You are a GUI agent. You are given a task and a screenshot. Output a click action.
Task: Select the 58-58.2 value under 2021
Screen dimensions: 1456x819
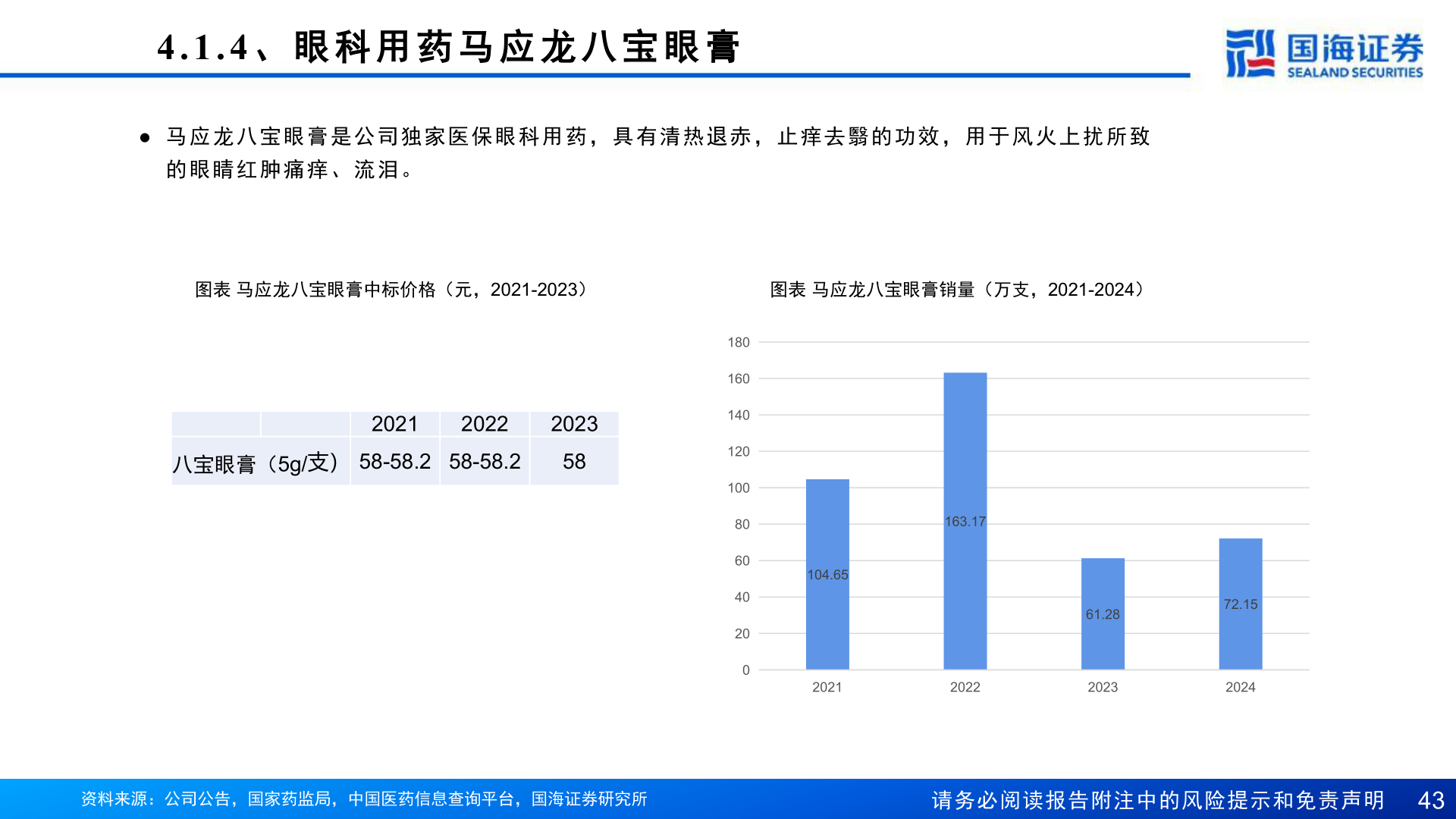click(394, 461)
